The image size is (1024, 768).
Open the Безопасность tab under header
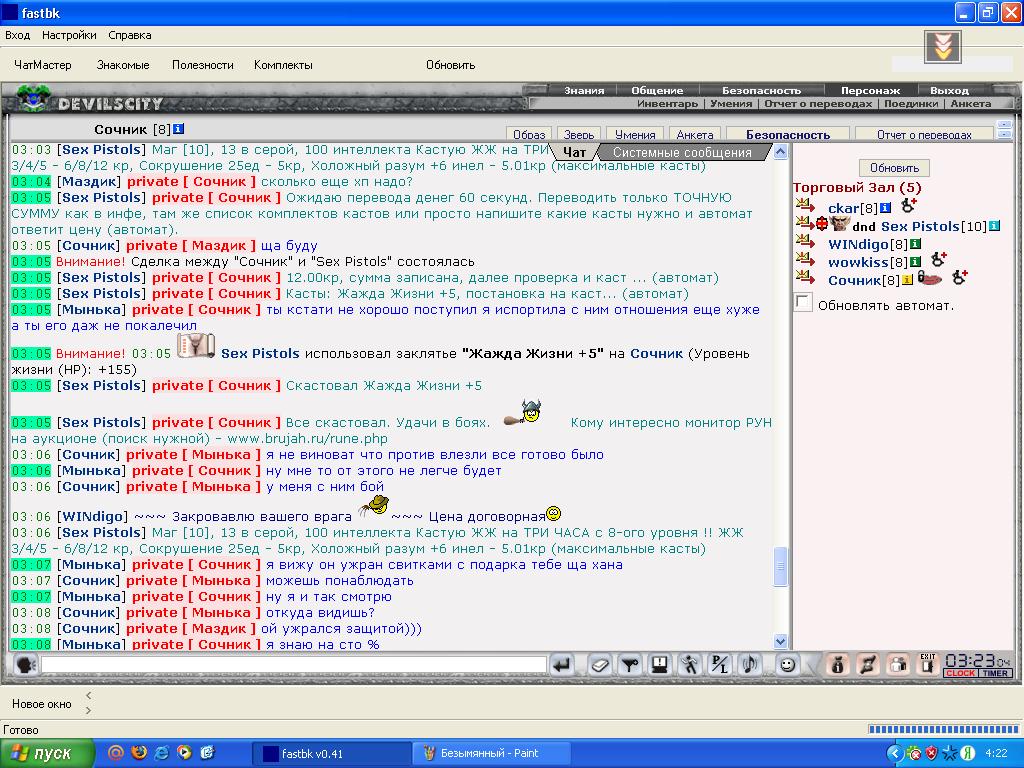[788, 135]
